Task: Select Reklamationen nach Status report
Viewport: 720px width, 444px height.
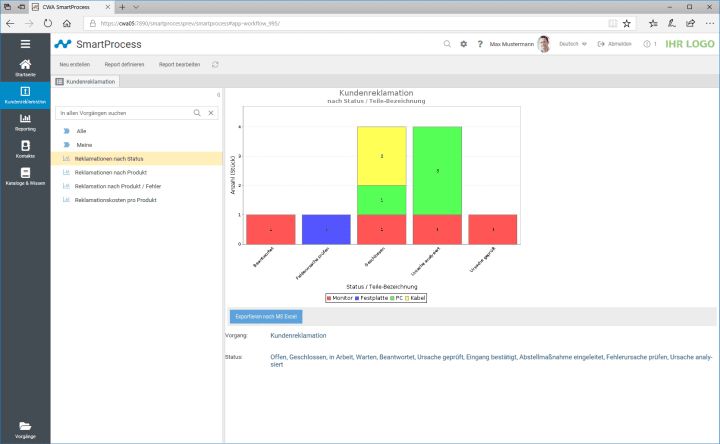Action: pos(137,159)
